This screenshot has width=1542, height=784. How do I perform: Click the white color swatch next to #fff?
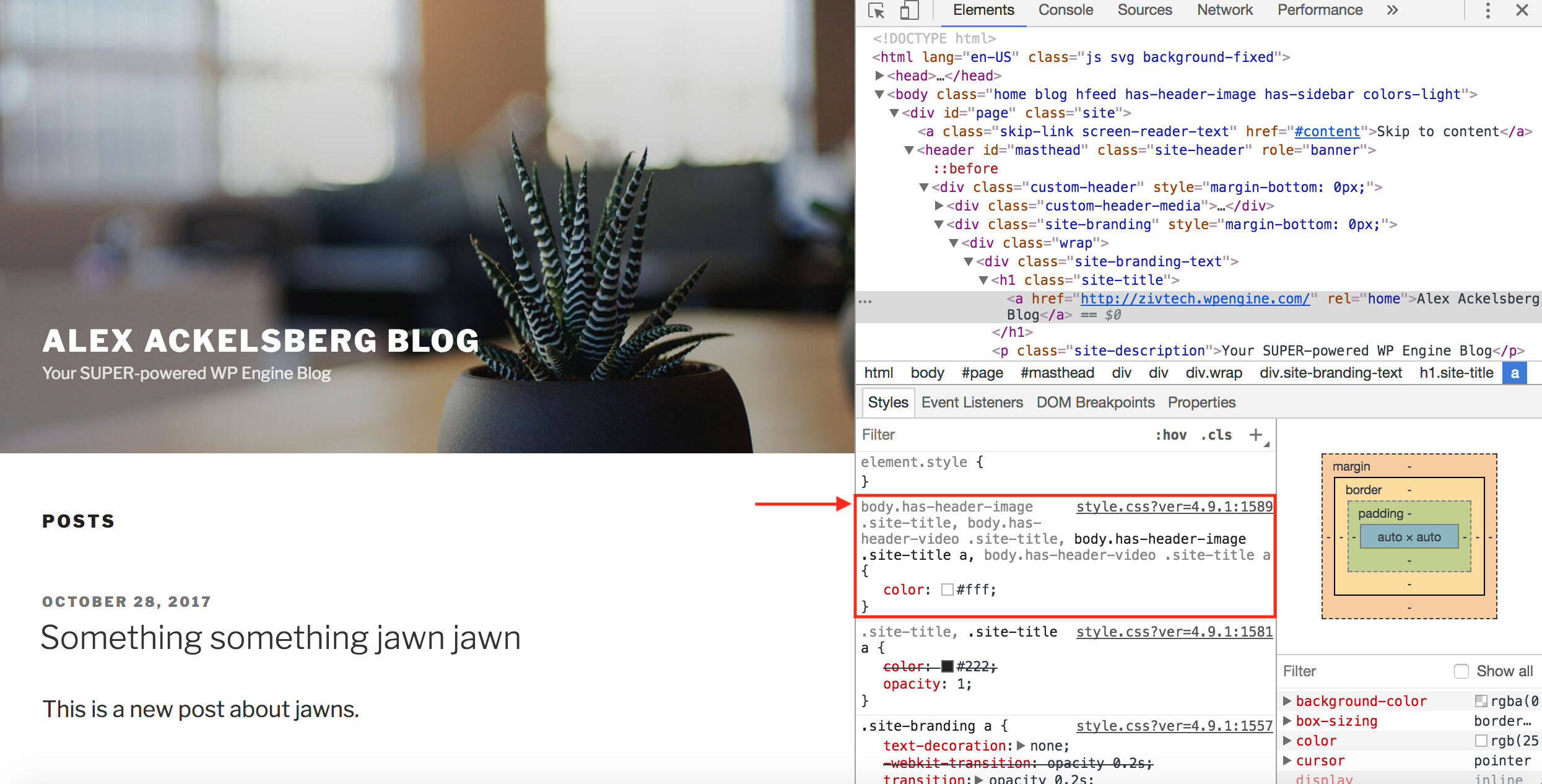tap(947, 590)
